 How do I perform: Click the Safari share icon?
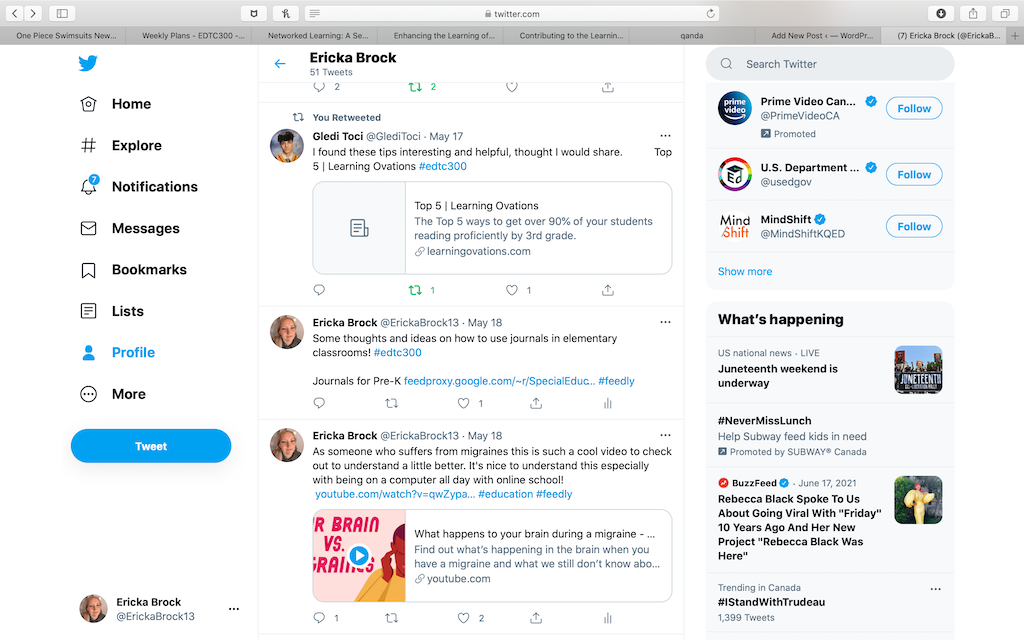click(x=973, y=13)
